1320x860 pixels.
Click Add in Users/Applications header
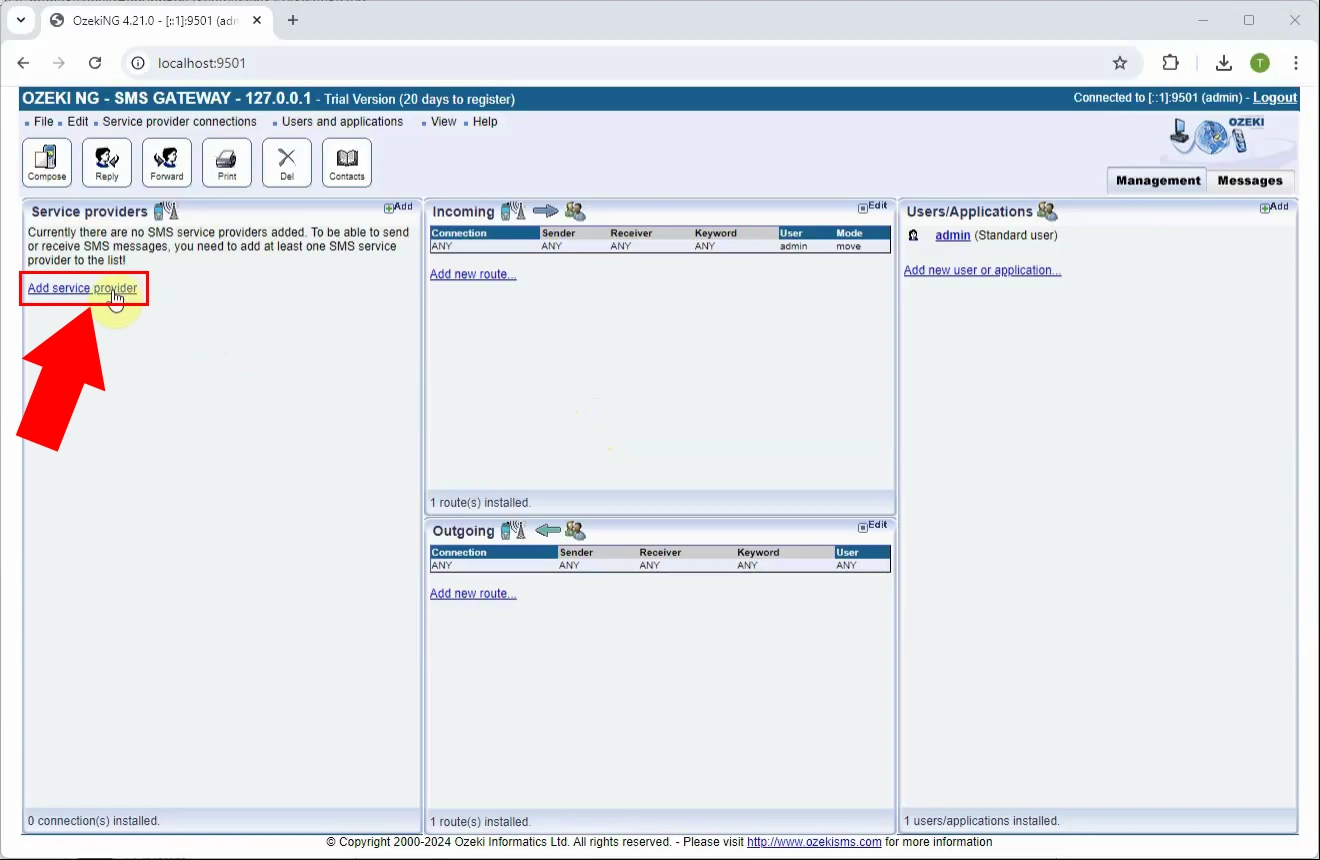pyautogui.click(x=1274, y=207)
